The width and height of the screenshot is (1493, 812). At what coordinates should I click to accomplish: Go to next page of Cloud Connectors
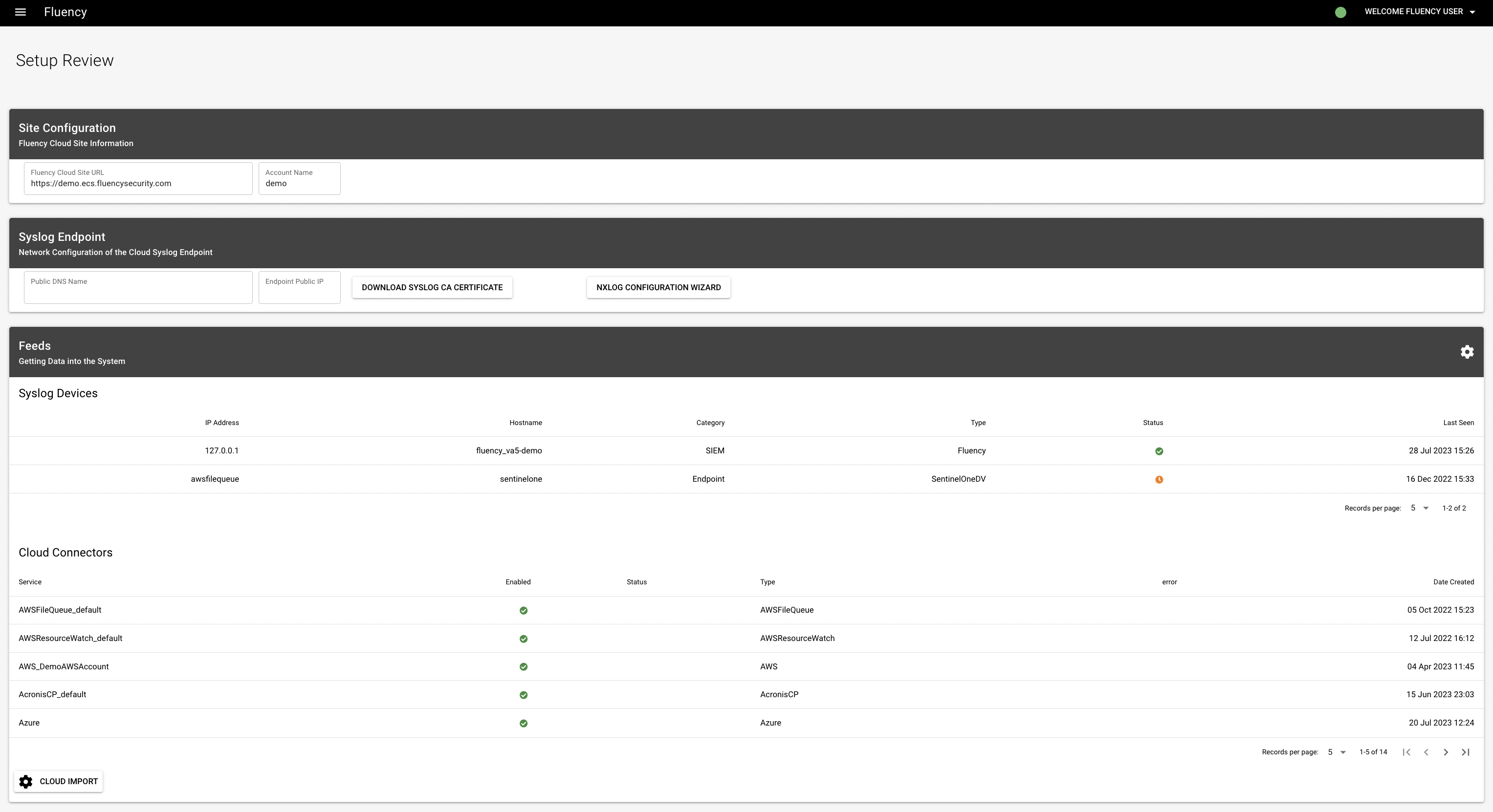1446,752
